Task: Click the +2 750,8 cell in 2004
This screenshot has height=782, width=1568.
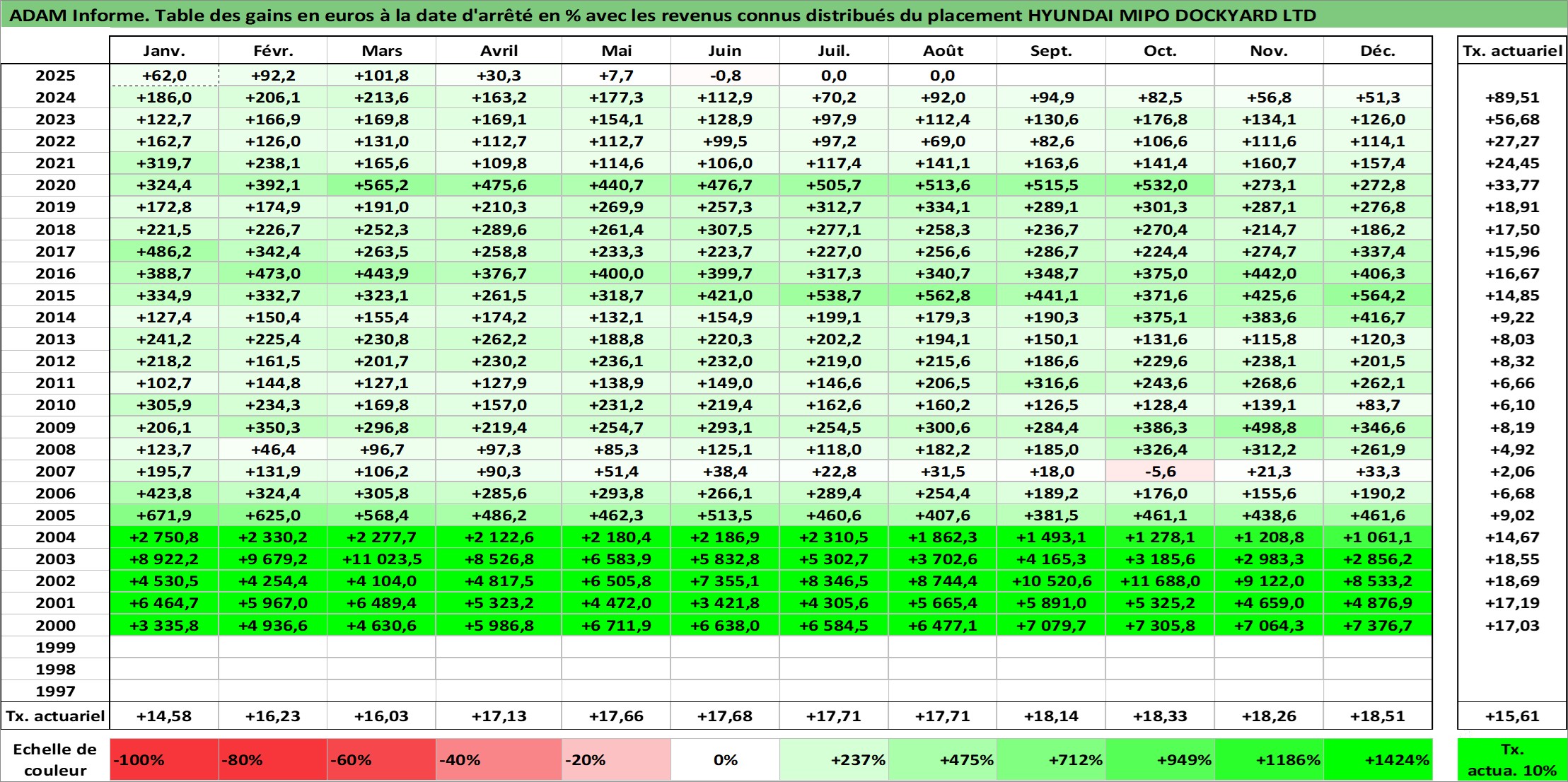Action: 164,537
